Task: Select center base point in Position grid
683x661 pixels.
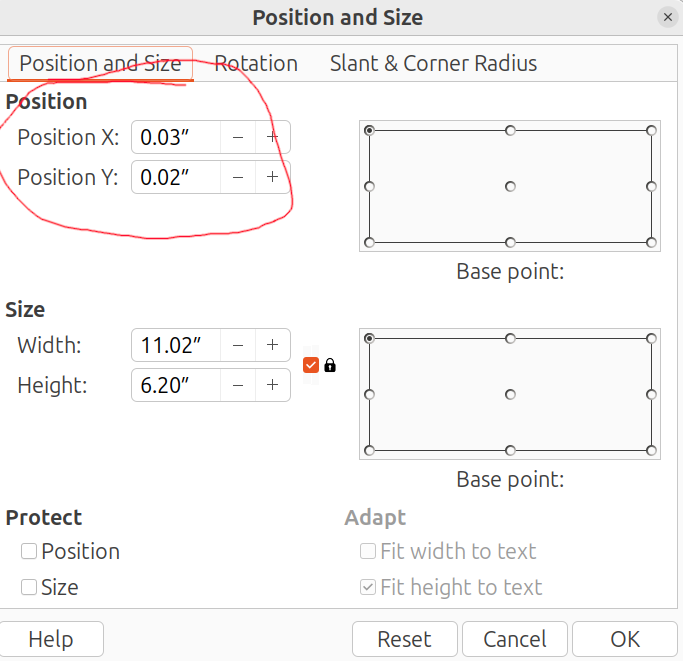Action: click(x=510, y=186)
